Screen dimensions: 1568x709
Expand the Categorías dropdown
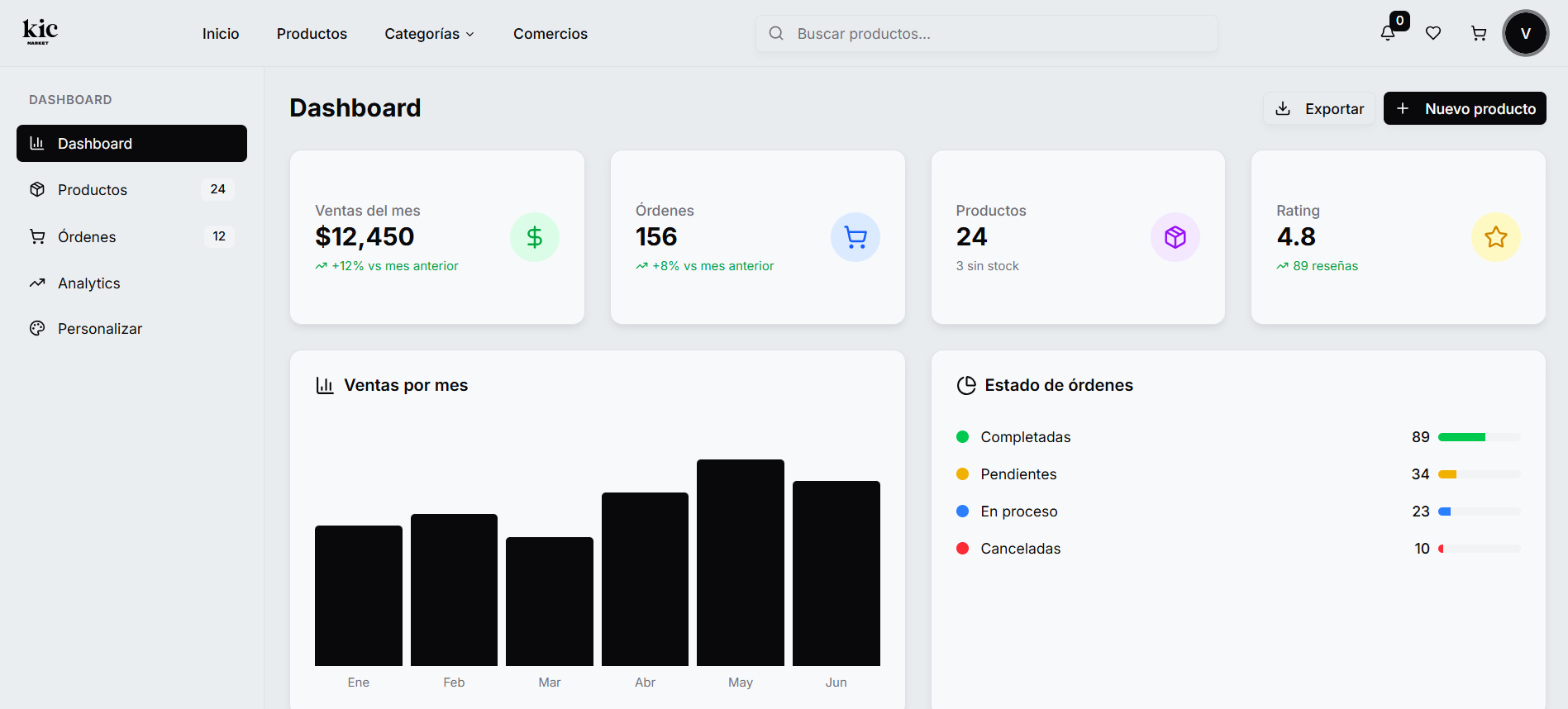click(x=430, y=34)
